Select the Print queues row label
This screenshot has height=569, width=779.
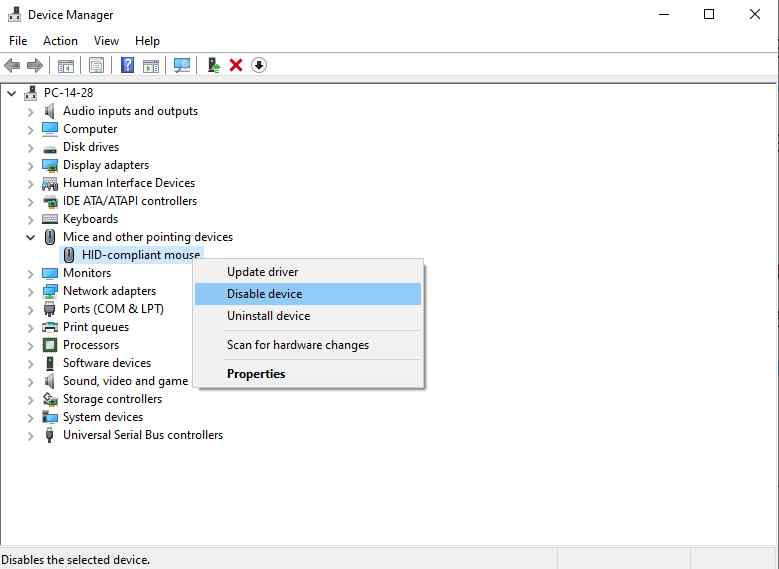[x=96, y=327]
